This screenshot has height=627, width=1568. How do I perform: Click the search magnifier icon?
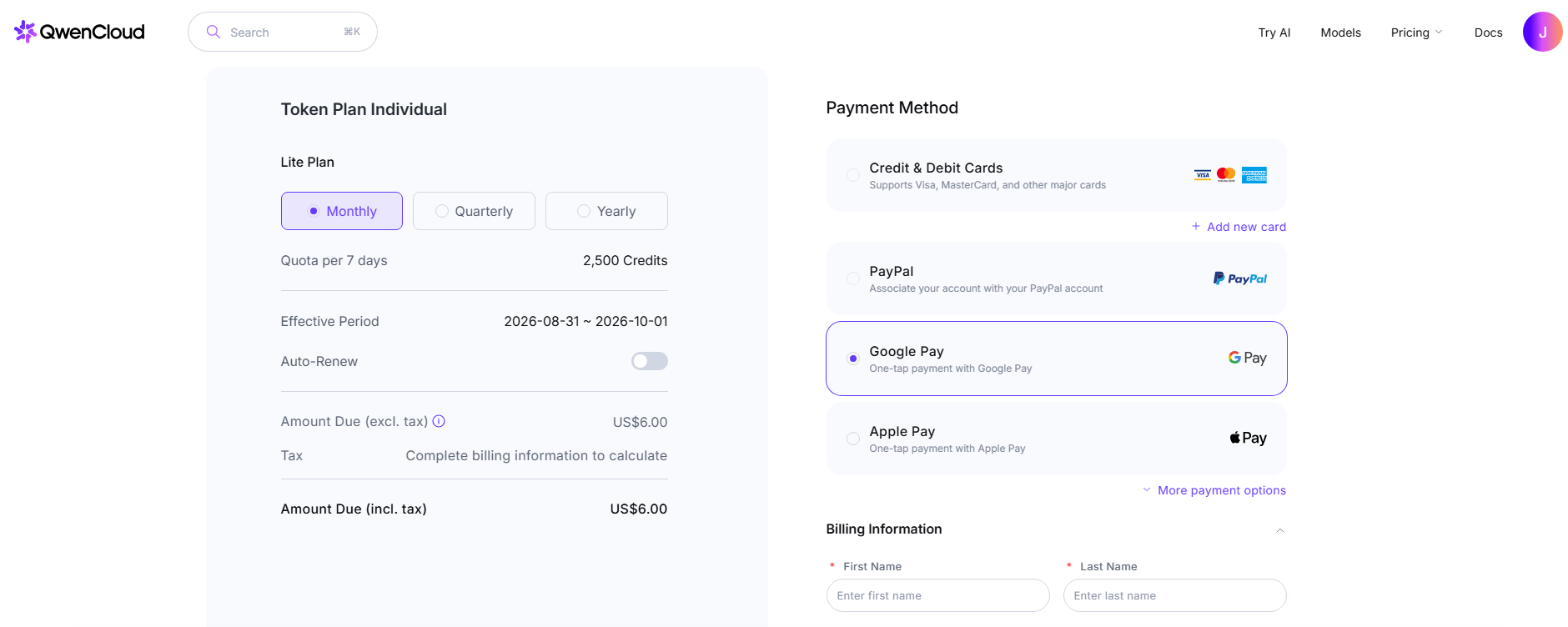[x=214, y=32]
